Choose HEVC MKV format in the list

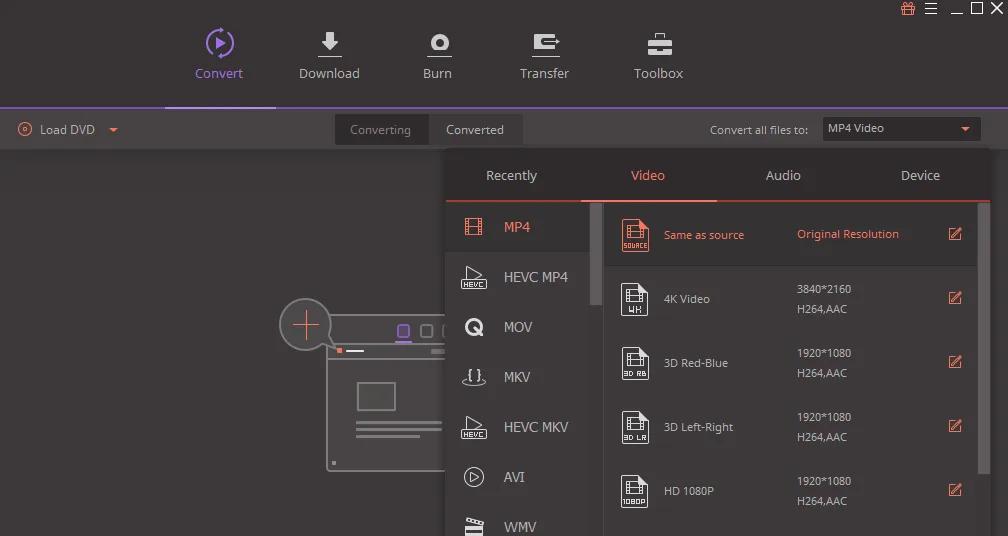coord(518,427)
